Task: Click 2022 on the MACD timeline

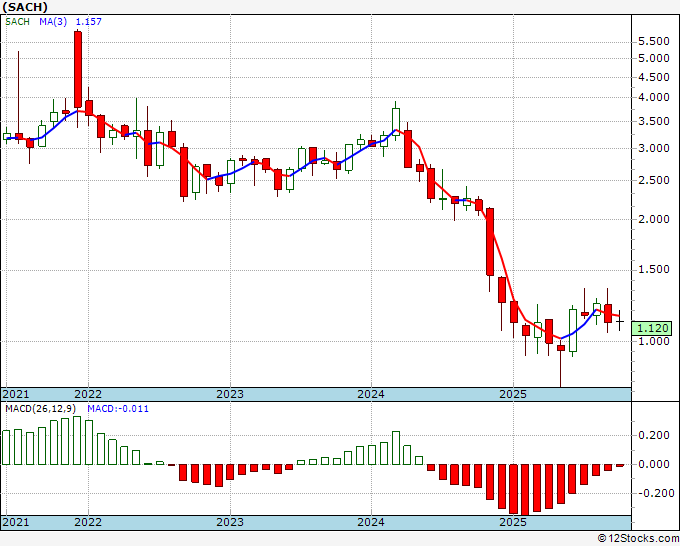Action: pos(88,522)
